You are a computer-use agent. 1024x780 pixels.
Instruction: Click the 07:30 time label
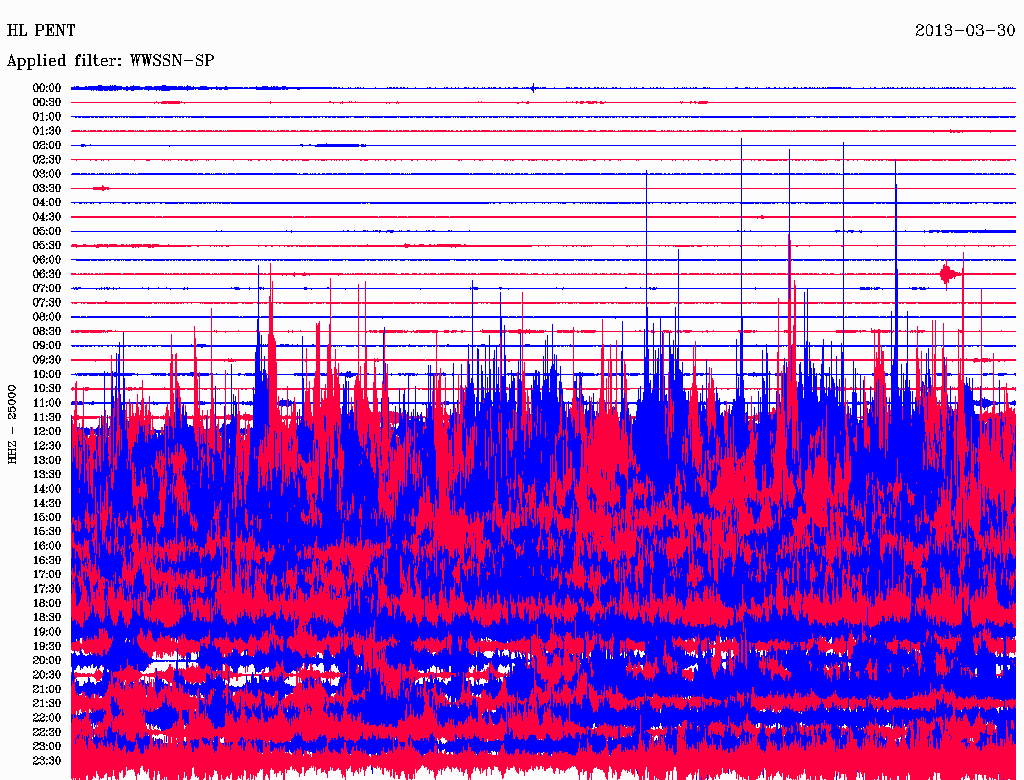click(x=46, y=302)
